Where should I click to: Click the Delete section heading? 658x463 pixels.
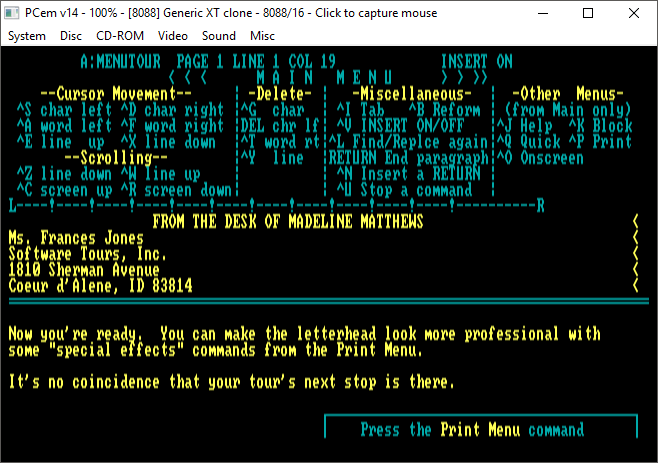point(280,94)
